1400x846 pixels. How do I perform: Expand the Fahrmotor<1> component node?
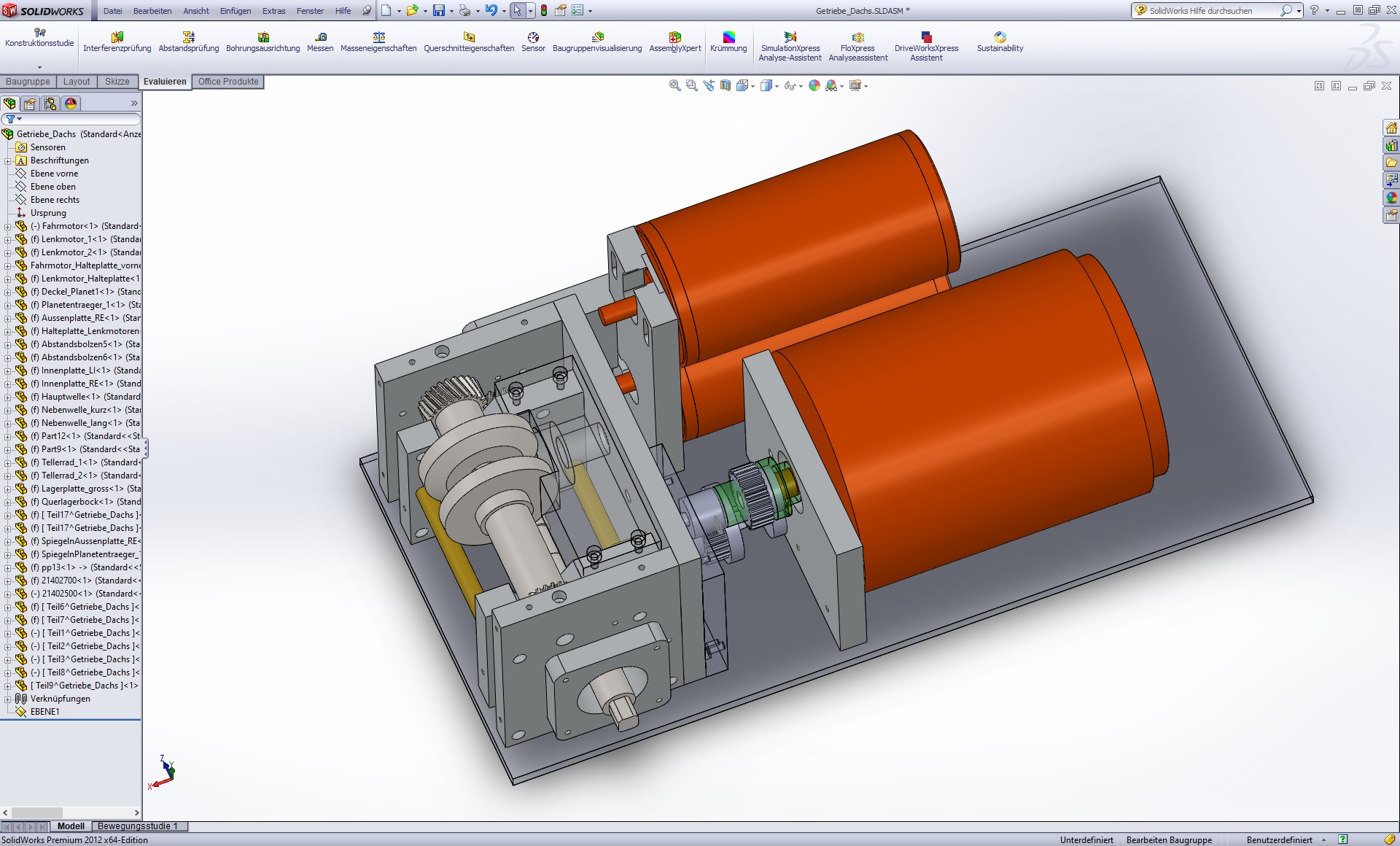[7, 226]
